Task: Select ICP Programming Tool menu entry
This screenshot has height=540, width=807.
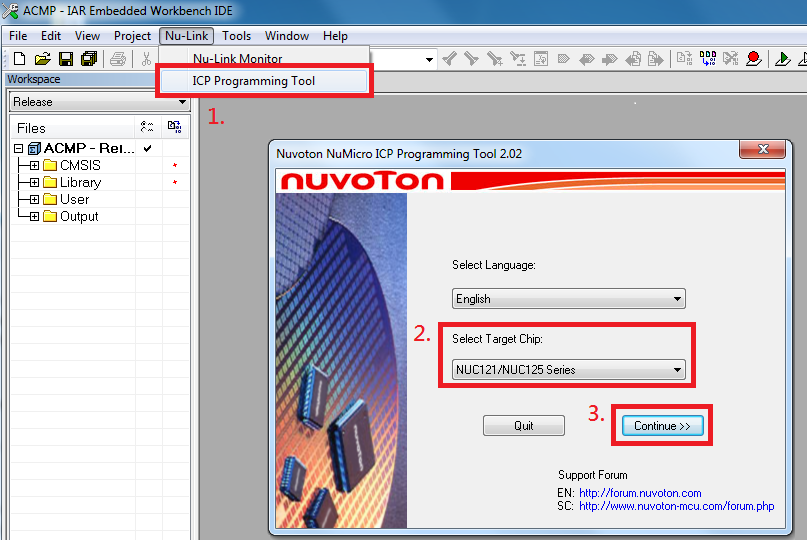Action: (253, 81)
